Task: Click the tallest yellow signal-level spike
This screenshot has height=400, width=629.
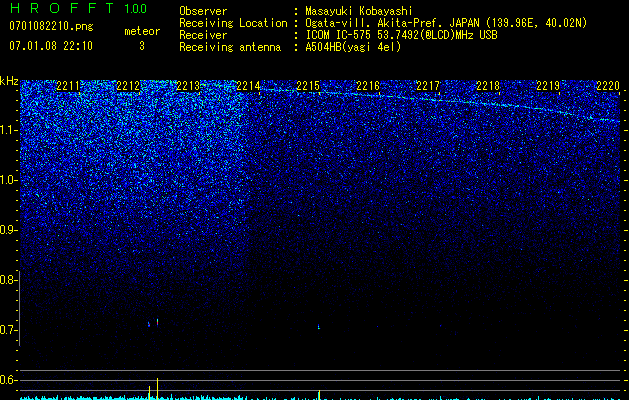Action: click(157, 388)
